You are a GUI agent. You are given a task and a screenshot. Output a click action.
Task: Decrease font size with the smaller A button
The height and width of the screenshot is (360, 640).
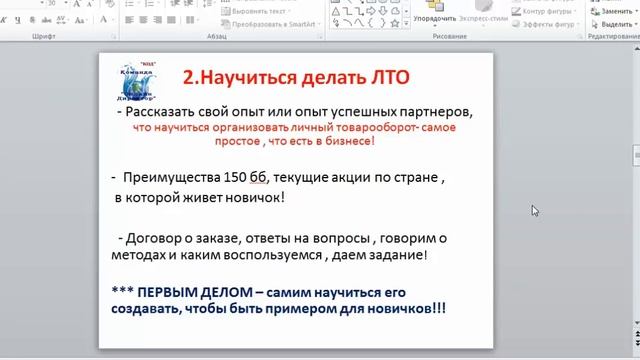[91, 4]
